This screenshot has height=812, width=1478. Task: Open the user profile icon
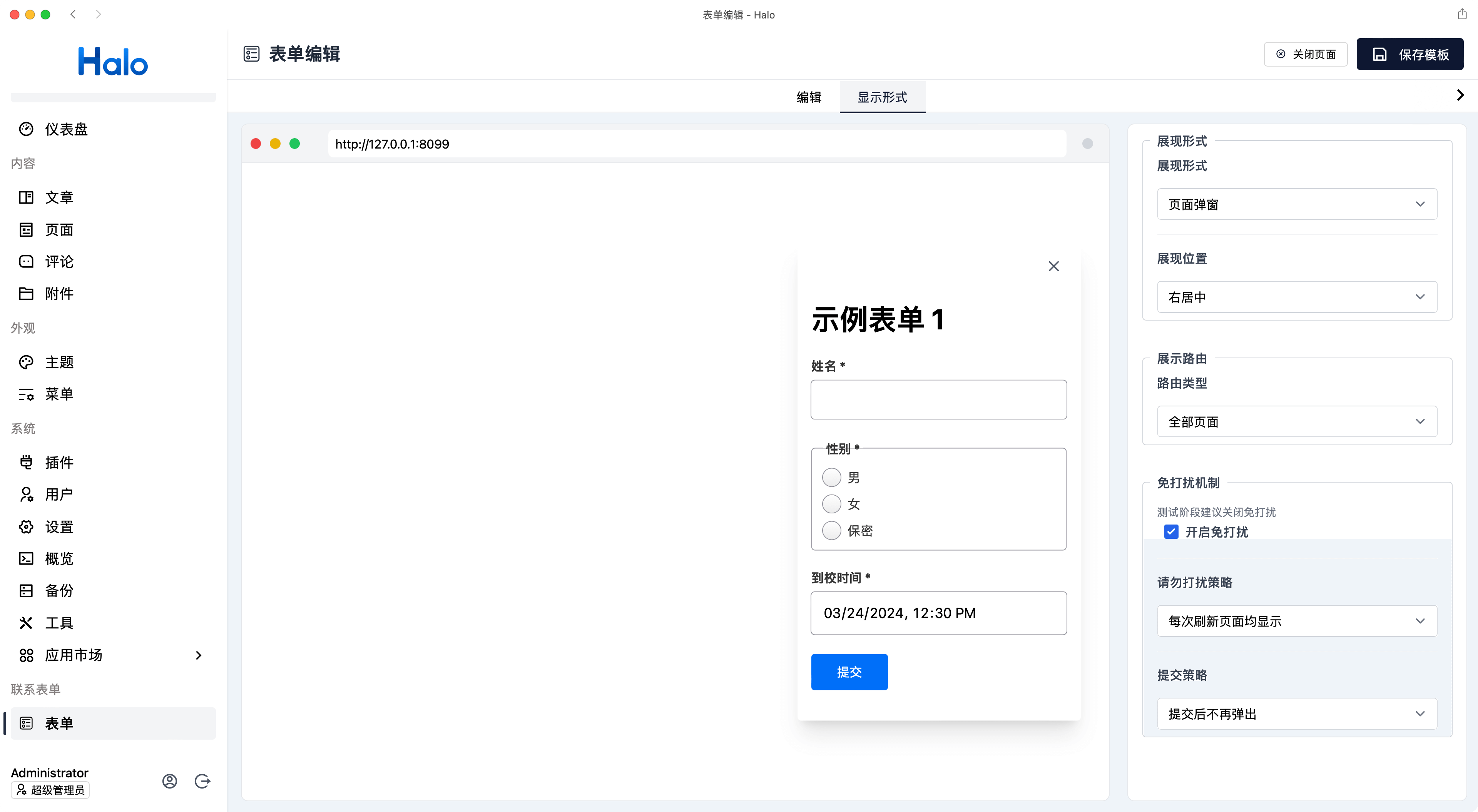point(169,781)
